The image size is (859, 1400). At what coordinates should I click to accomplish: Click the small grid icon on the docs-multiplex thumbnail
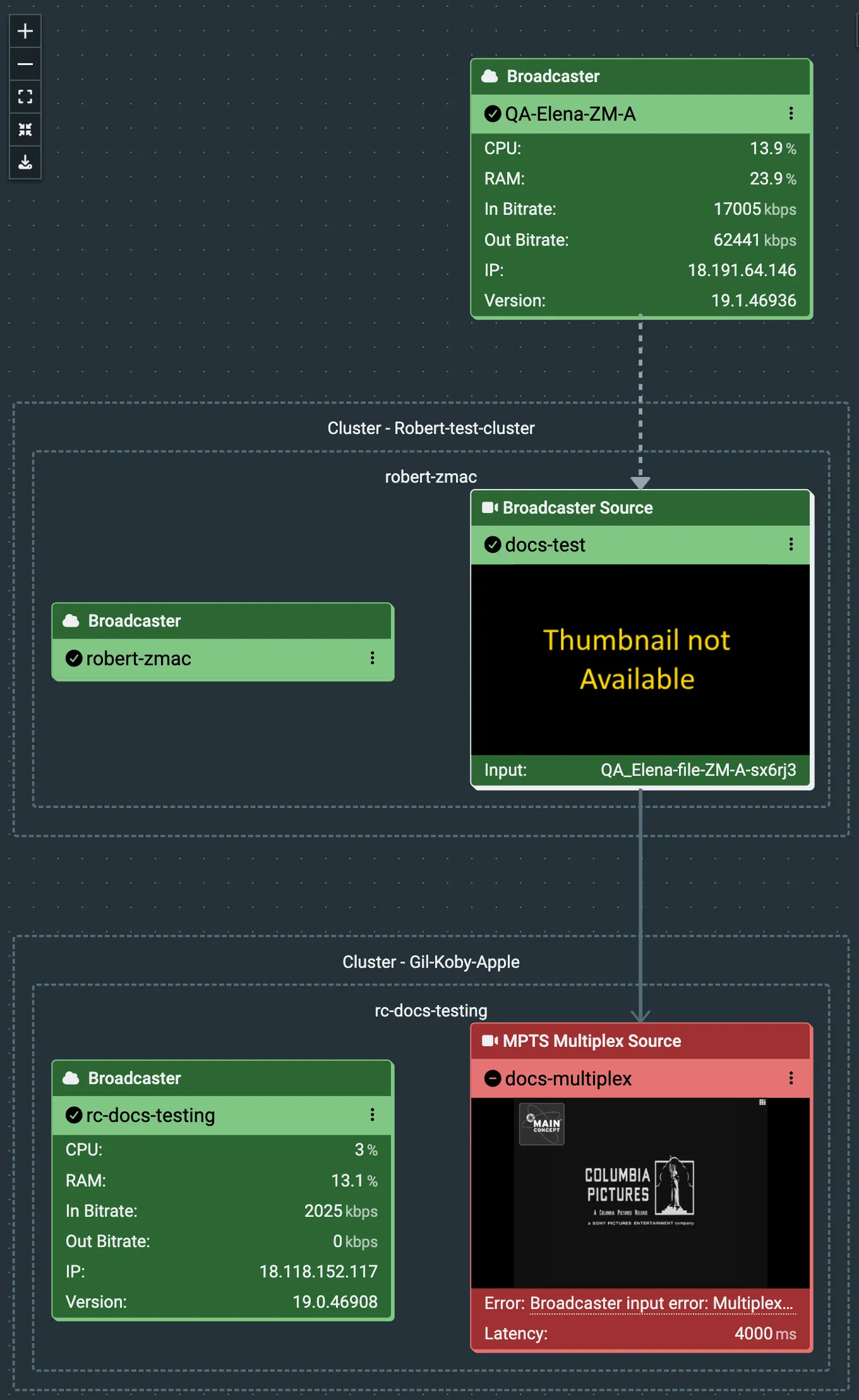point(762,1102)
